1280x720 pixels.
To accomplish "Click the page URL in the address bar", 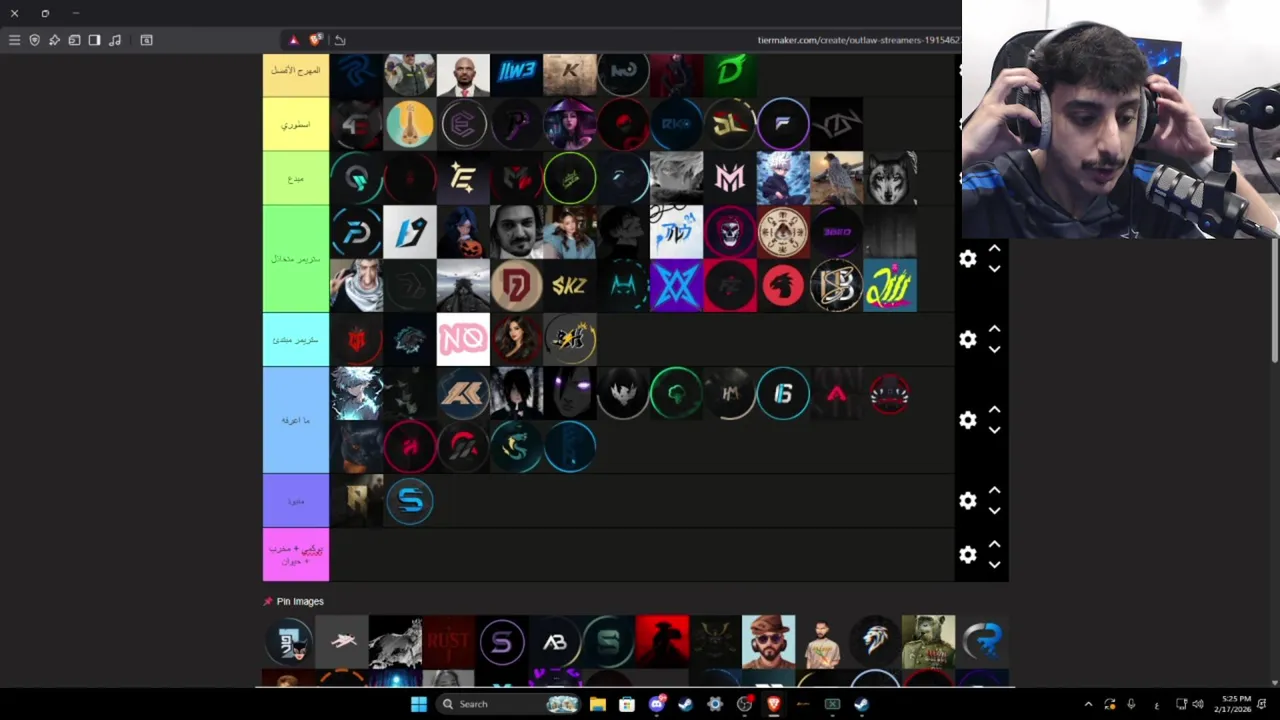I will 858,40.
